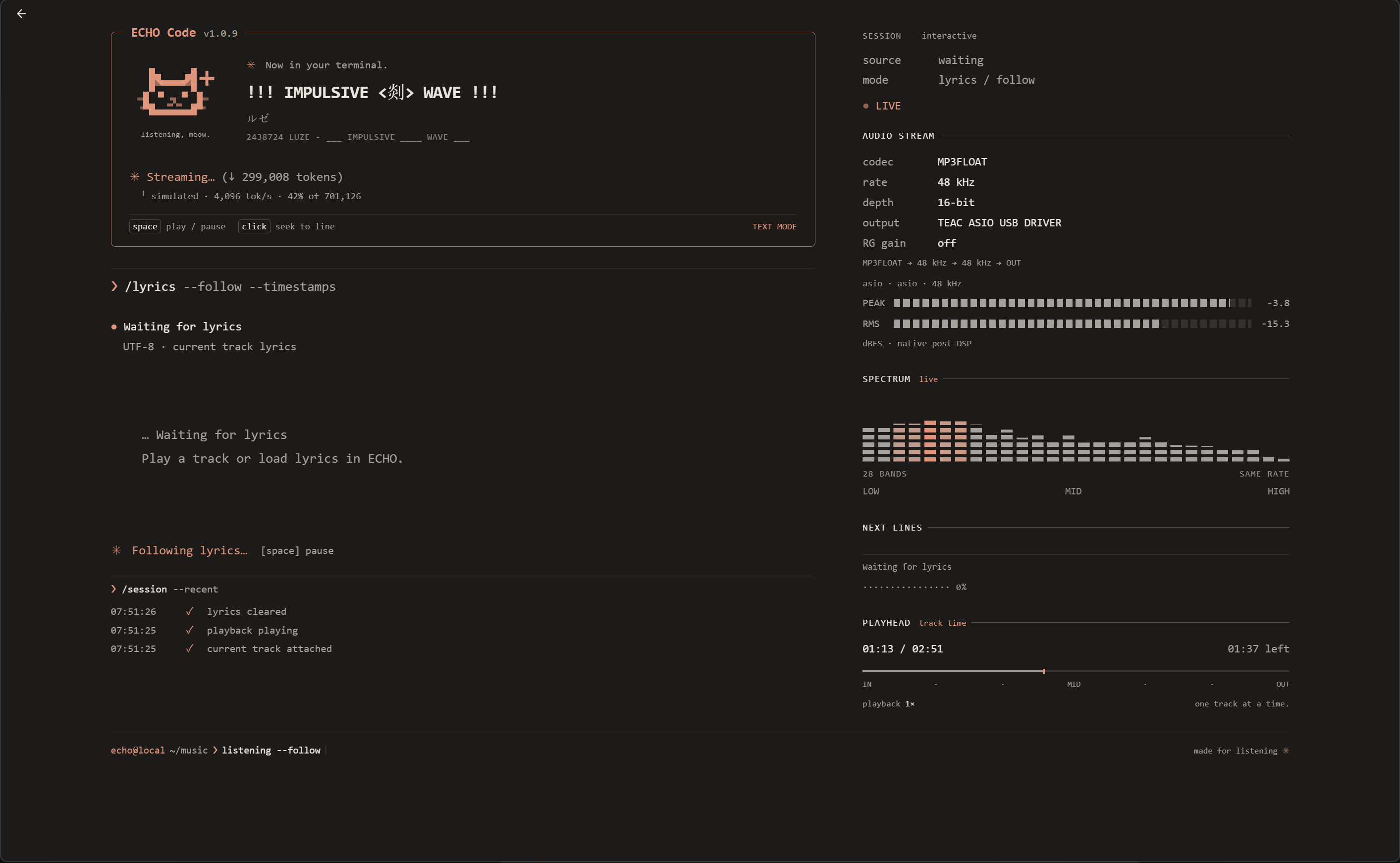Click output 'TEAC ASIO USB DRIVER'
Image resolution: width=1400 pixels, height=863 pixels.
(999, 222)
